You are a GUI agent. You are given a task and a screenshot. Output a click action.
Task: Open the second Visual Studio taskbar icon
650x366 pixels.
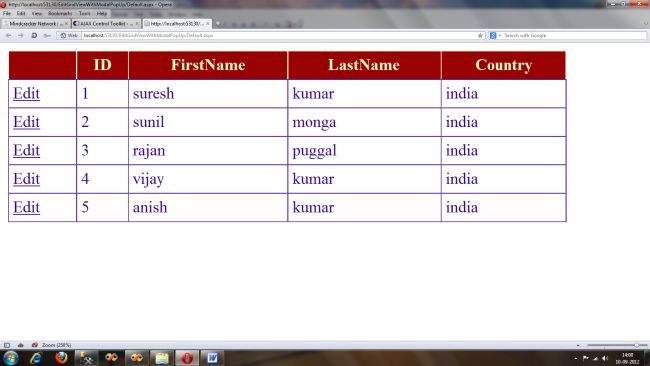click(x=136, y=358)
